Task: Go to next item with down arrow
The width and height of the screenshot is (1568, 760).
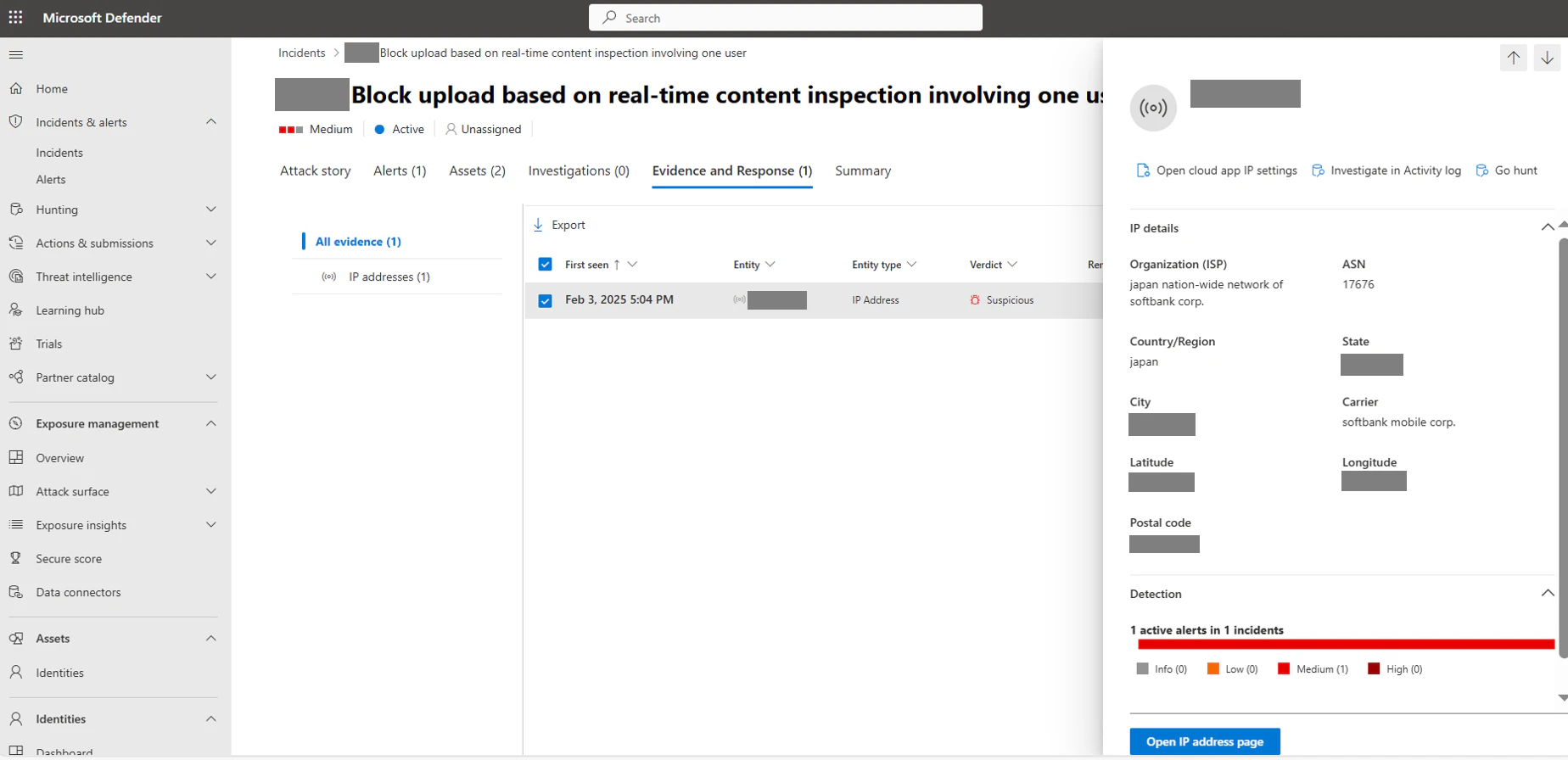Action: 1548,58
